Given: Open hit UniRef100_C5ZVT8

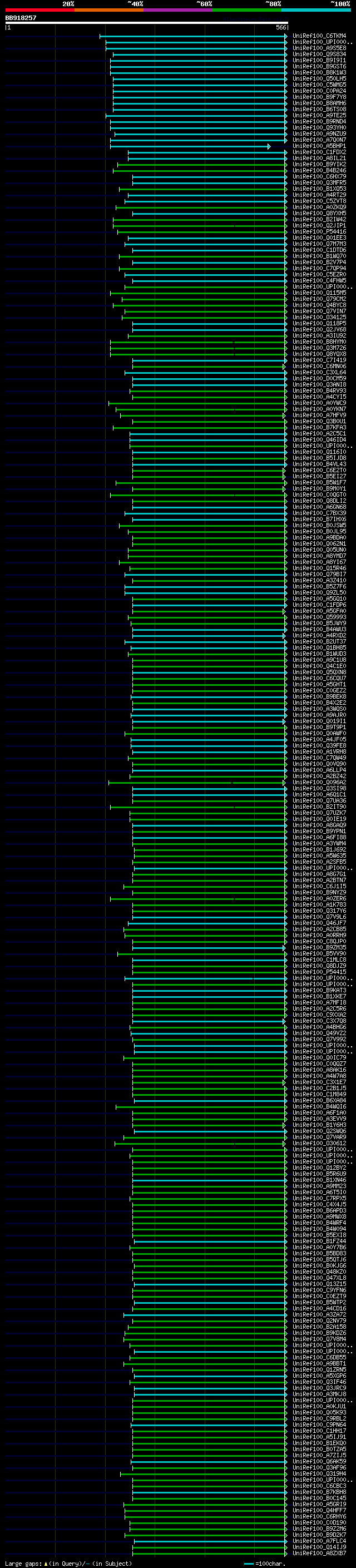Looking at the screenshot, I should [319, 201].
